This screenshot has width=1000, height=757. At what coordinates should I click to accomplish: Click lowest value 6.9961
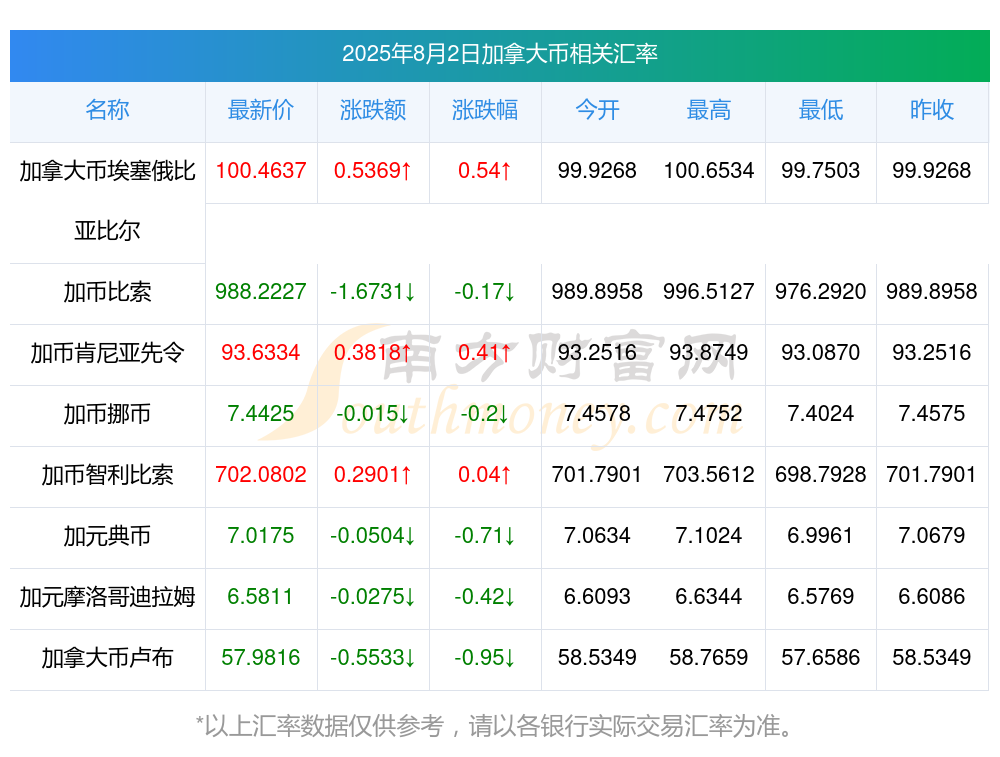coord(821,536)
